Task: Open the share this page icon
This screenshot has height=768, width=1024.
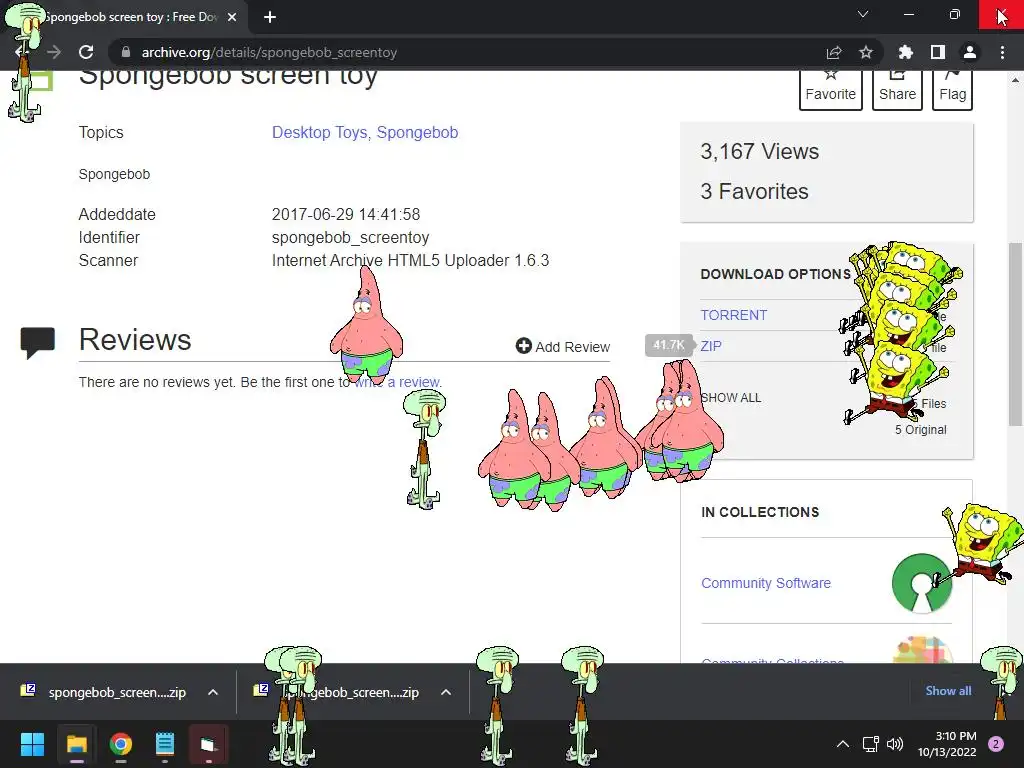Action: pos(834,52)
